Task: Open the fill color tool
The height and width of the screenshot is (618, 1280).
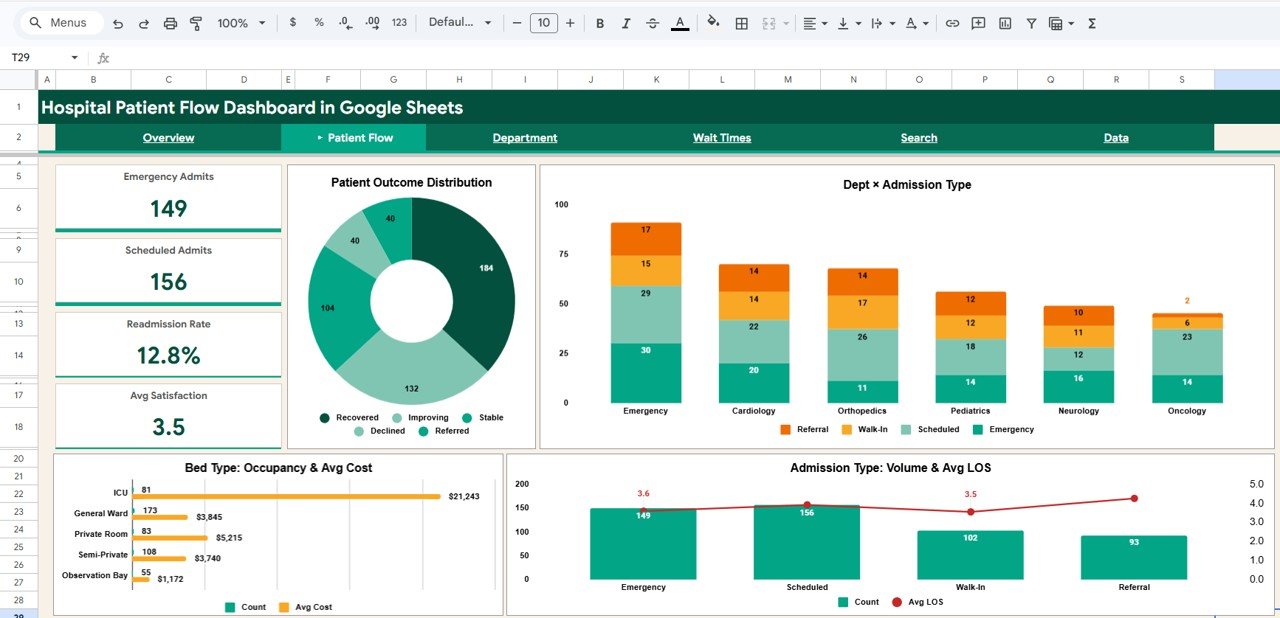Action: (x=712, y=22)
